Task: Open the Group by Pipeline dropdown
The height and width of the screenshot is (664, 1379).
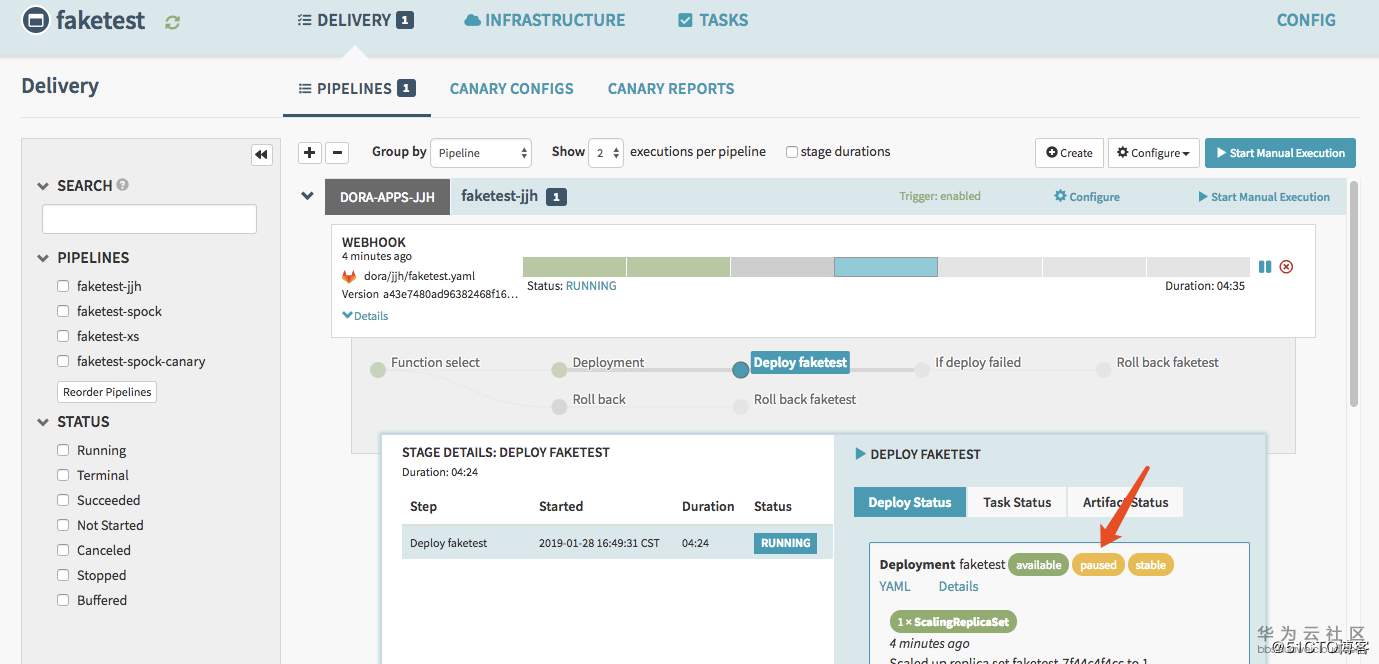Action: pyautogui.click(x=481, y=153)
